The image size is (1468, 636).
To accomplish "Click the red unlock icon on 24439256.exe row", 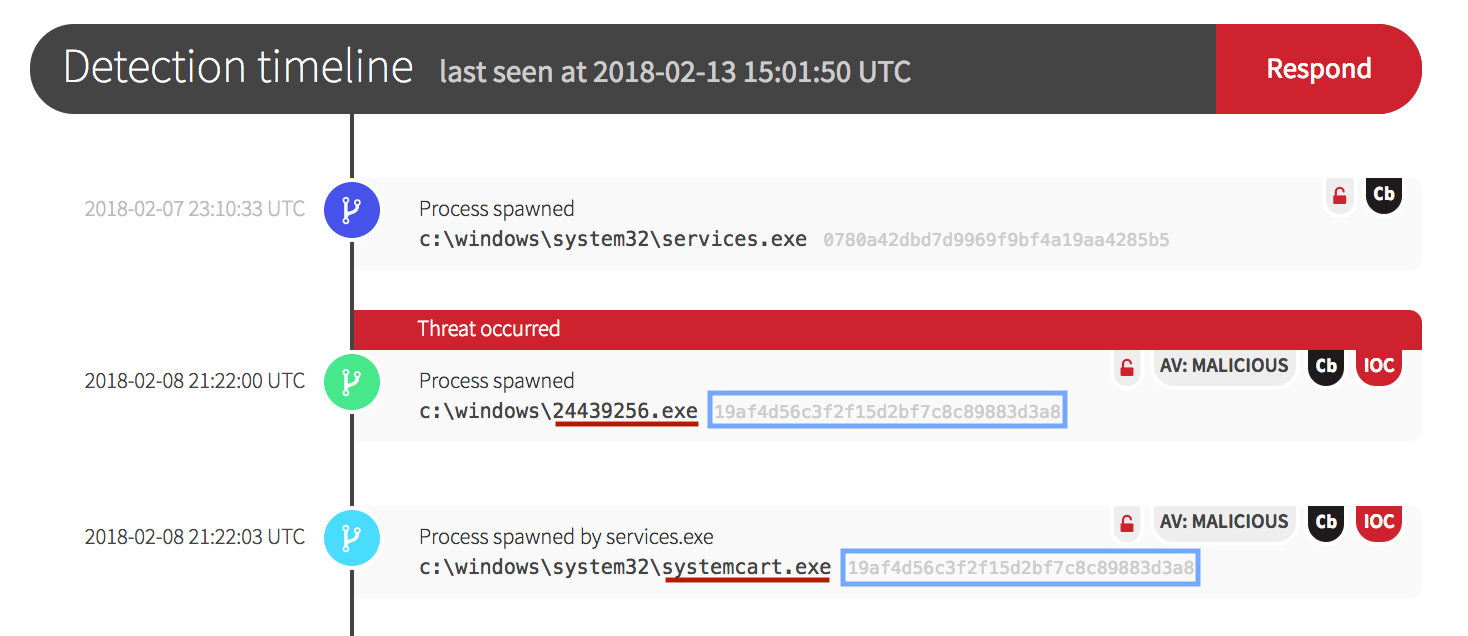I will coord(1127,367).
